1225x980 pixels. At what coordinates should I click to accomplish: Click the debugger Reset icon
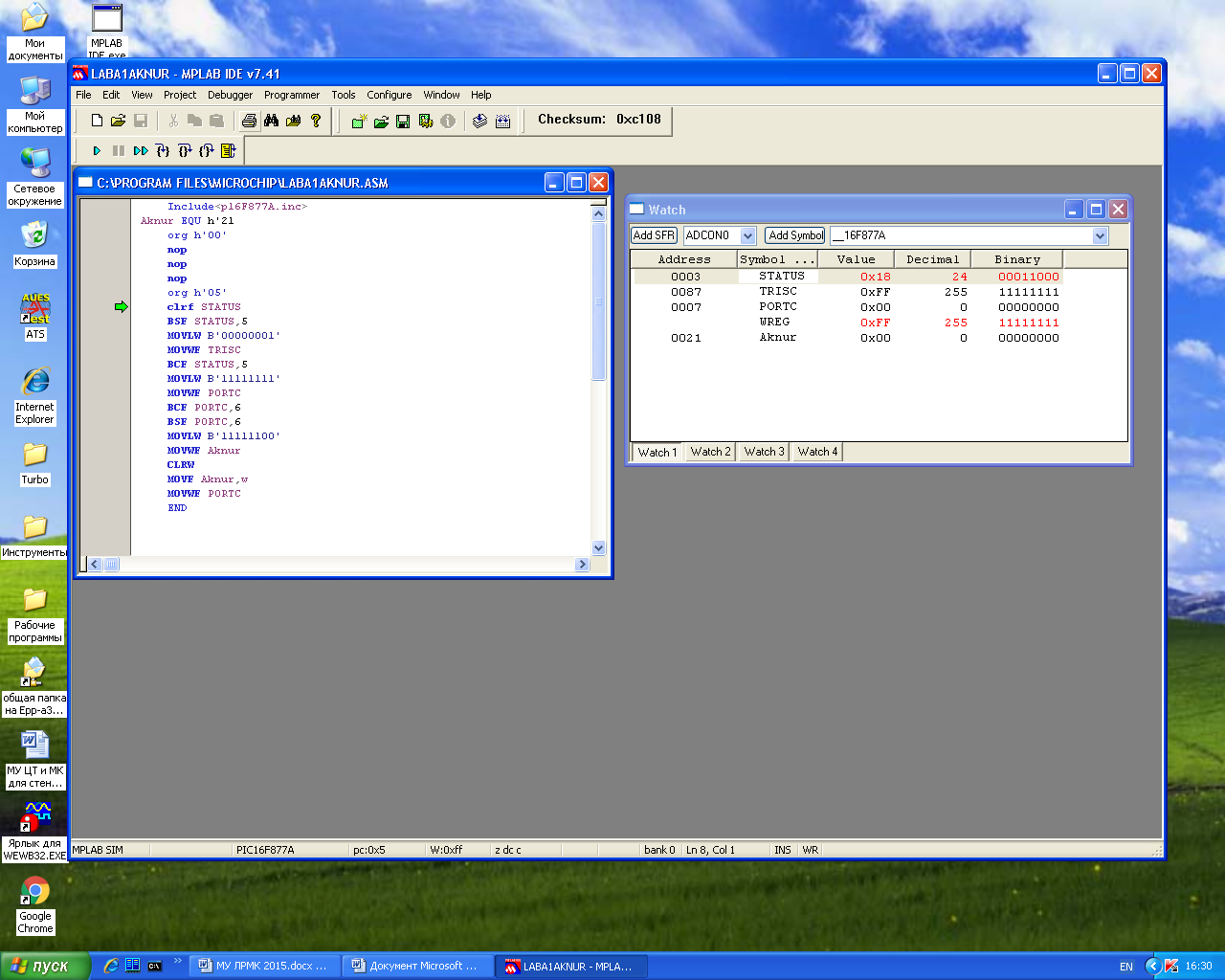coord(228,151)
